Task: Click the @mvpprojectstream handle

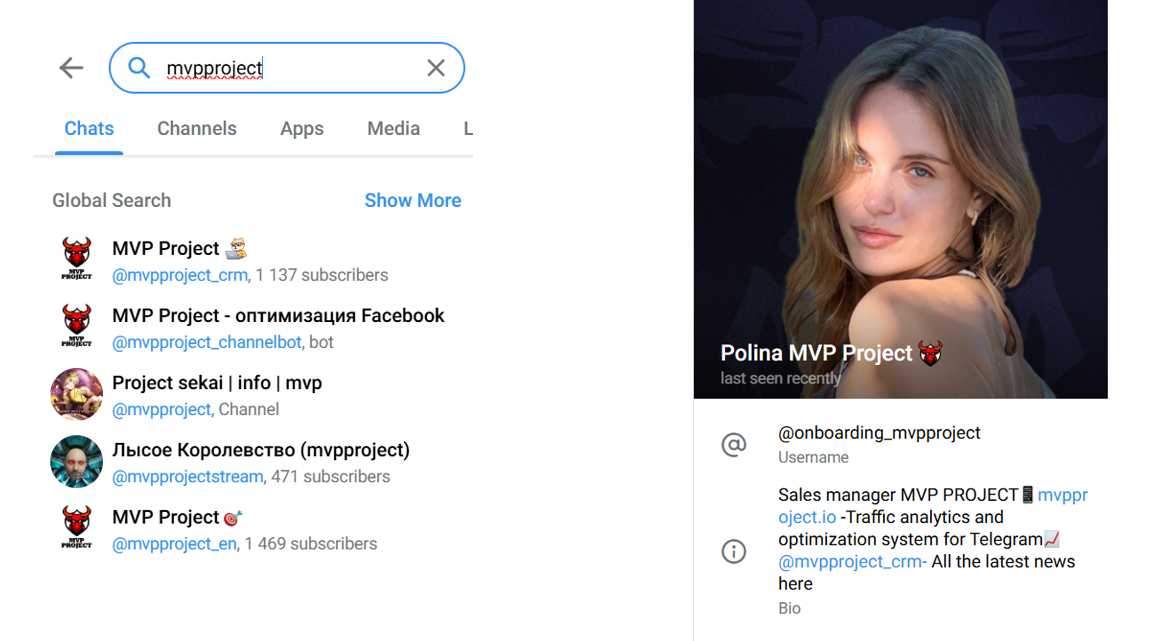Action: pos(187,477)
